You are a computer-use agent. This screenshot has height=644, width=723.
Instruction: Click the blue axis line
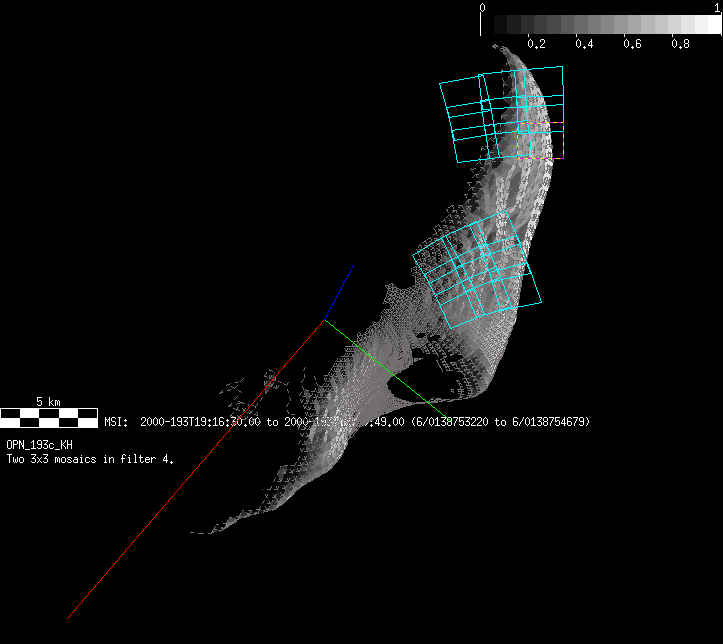click(x=339, y=292)
